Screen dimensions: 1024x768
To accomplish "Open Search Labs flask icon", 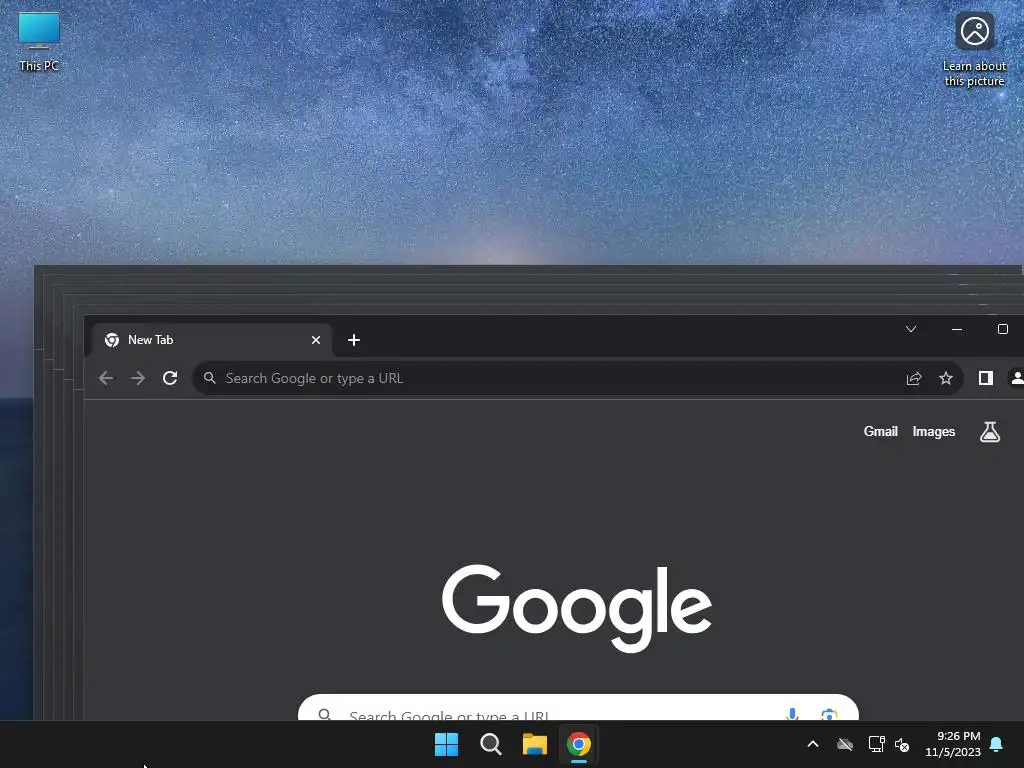I will point(990,432).
